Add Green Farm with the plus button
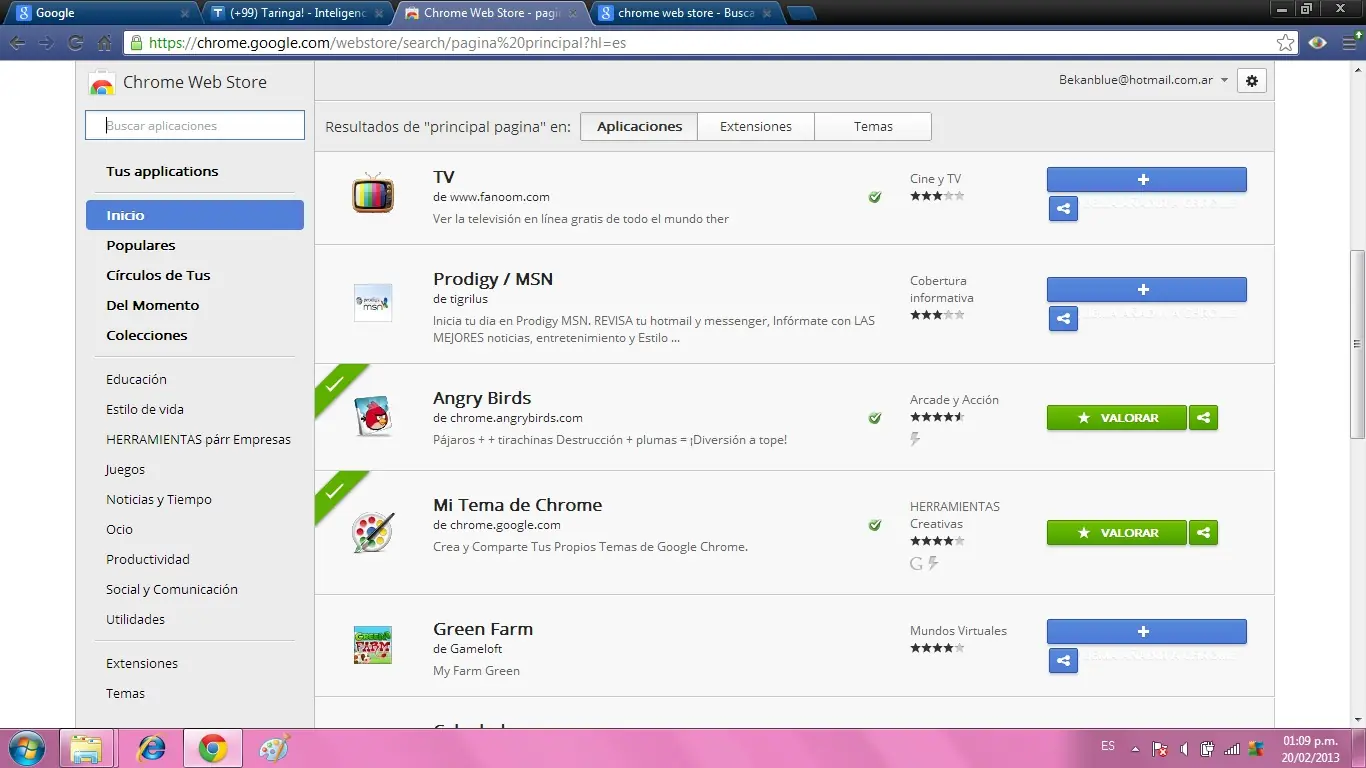 [x=1146, y=632]
